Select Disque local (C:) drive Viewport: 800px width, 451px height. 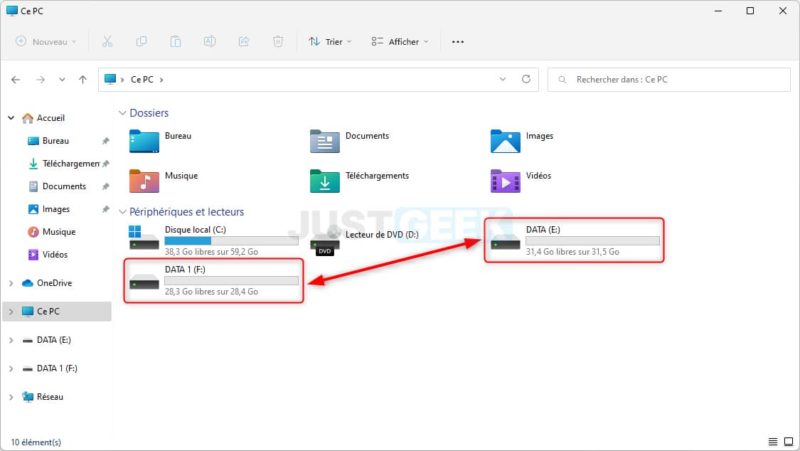214,240
